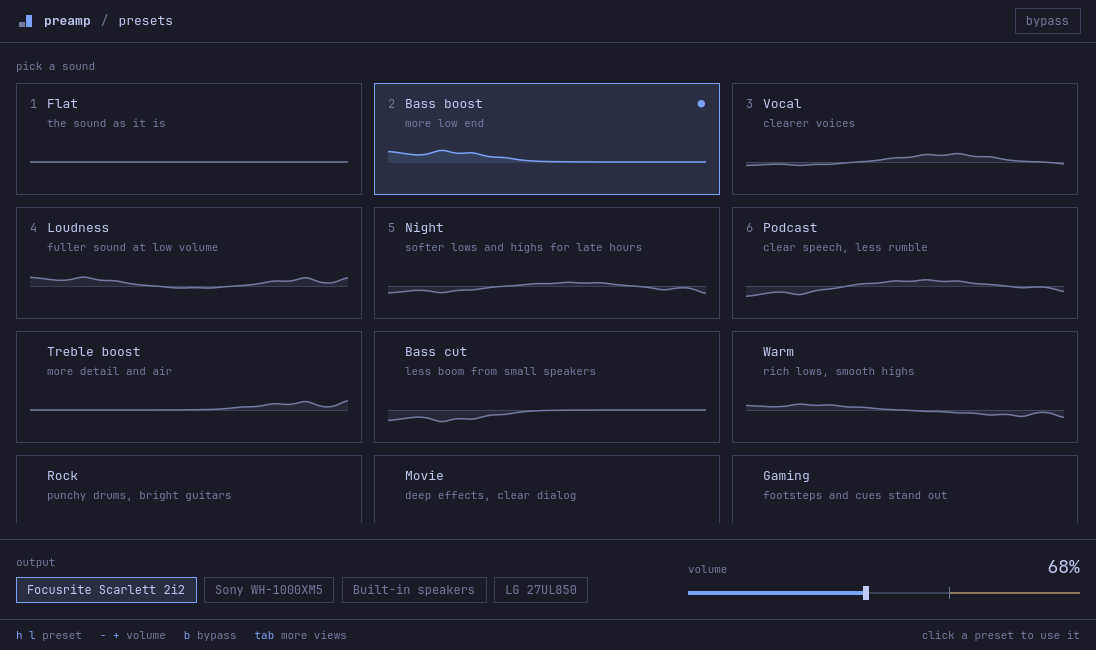Toggle the bypass button
Screen dimensions: 1096x650
click(1047, 21)
